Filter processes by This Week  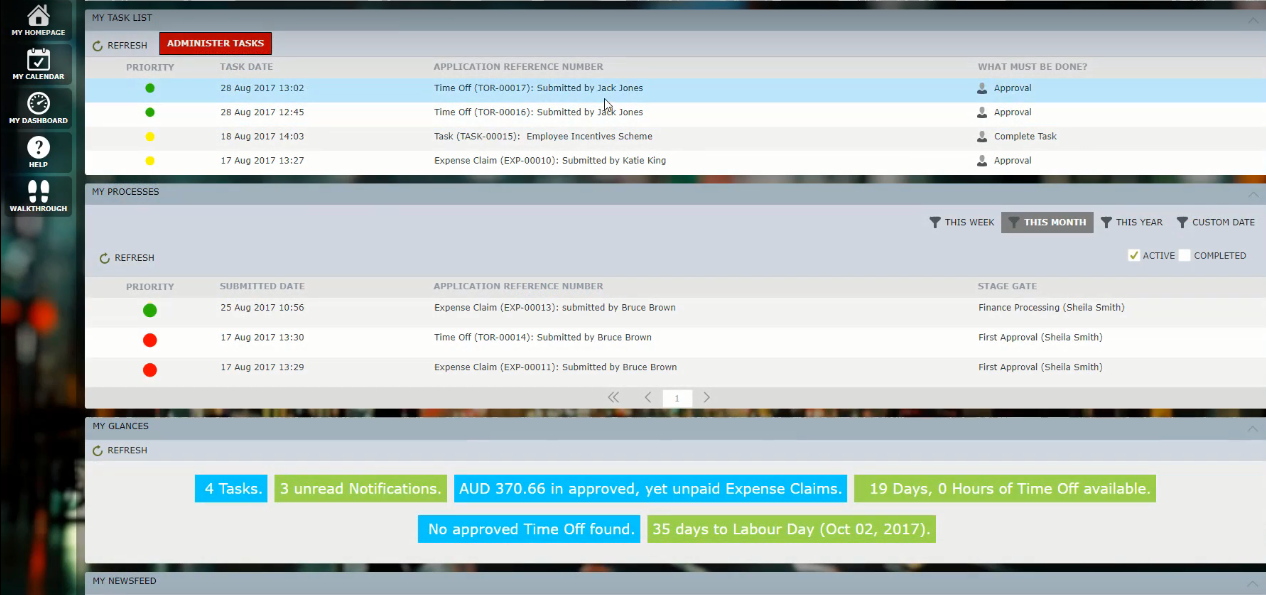click(962, 222)
